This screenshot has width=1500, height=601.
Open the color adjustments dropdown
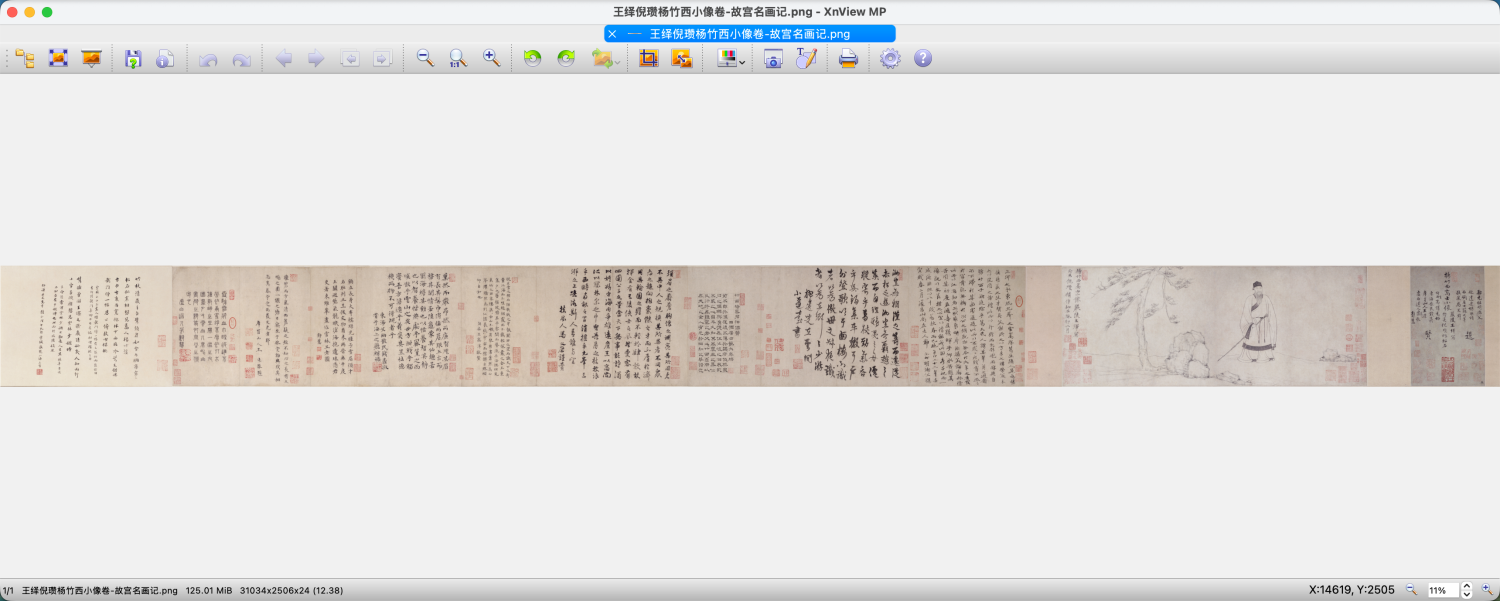(x=731, y=59)
